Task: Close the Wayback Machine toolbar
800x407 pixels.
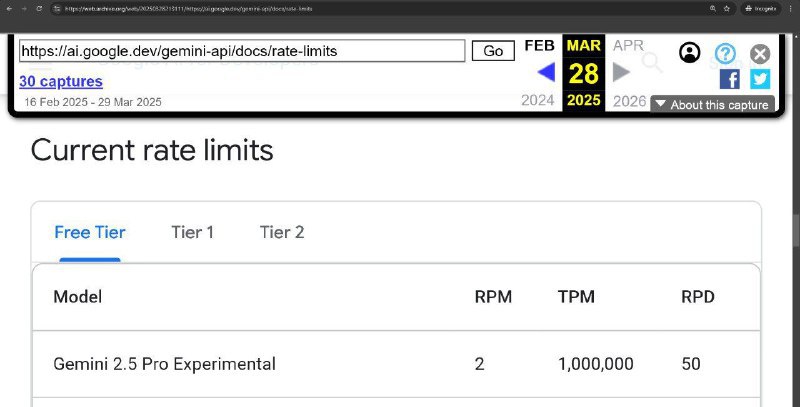Action: (x=760, y=54)
